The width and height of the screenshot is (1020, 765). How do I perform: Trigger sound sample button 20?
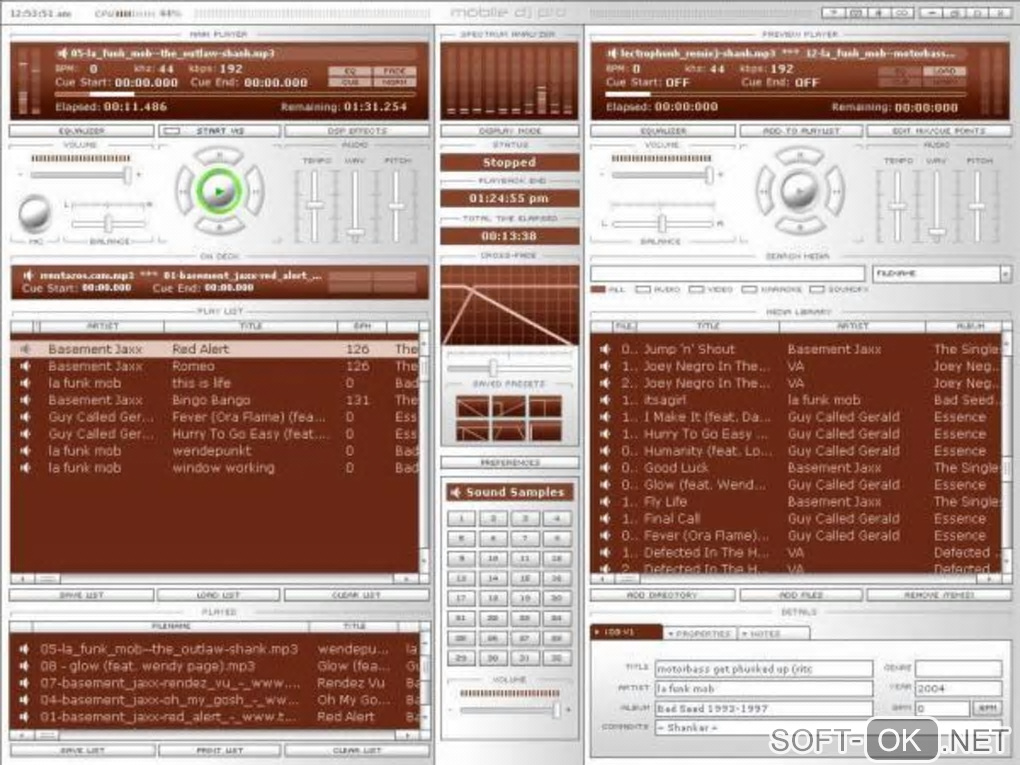tap(557, 598)
